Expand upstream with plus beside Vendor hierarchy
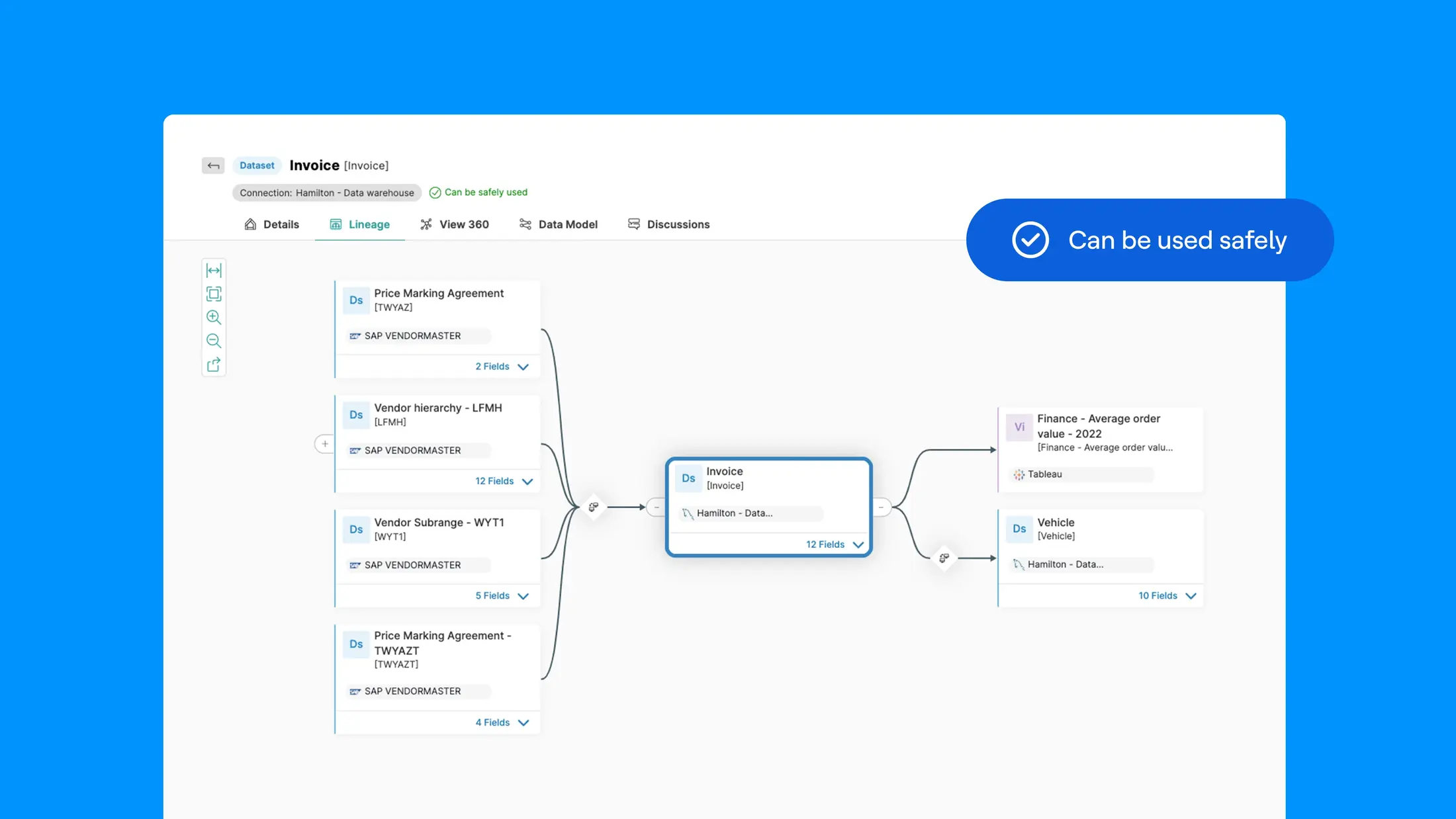Viewport: 1456px width, 819px height. [x=324, y=444]
